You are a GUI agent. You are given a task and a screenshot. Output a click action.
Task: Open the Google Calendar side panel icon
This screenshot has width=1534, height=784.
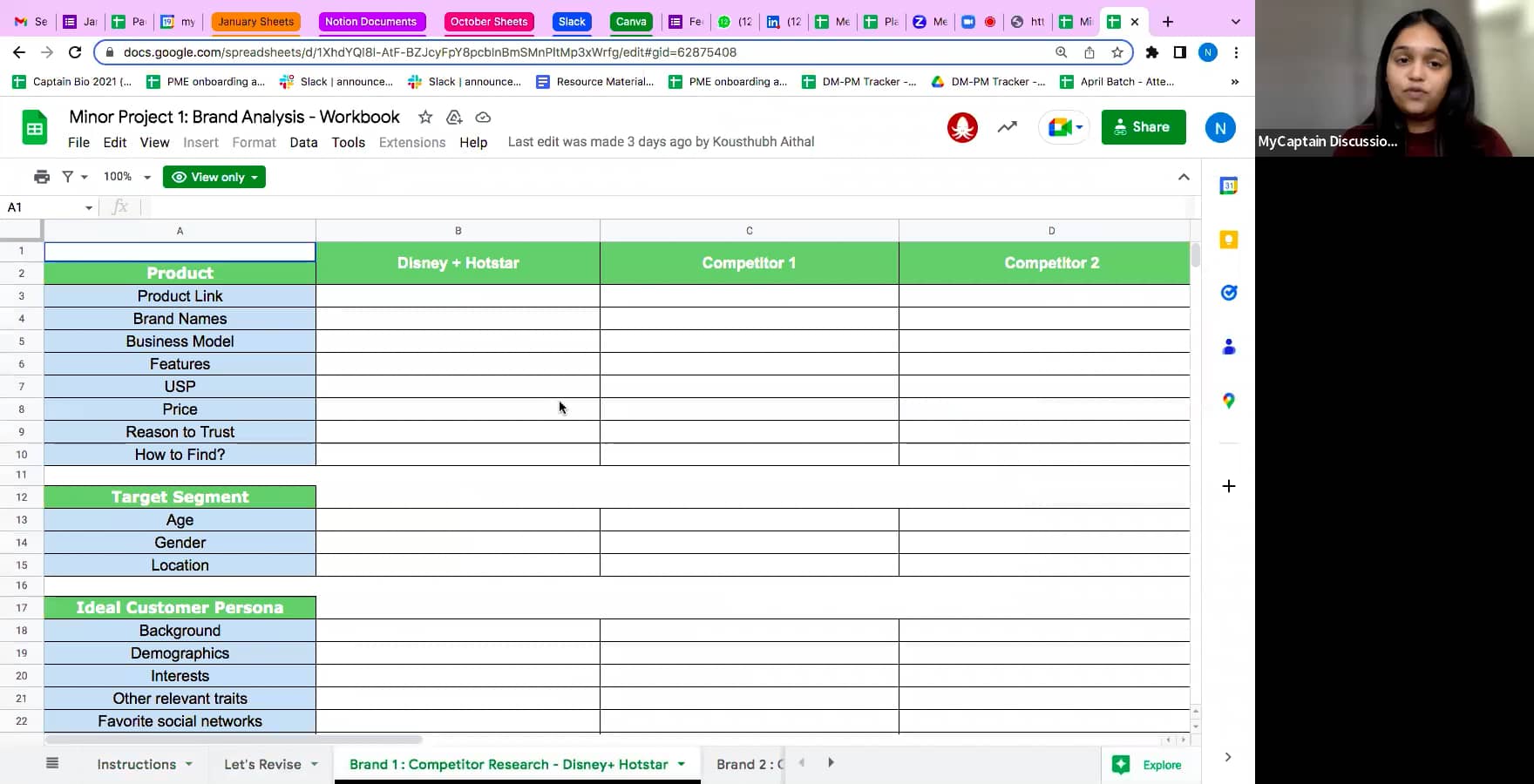coord(1229,186)
